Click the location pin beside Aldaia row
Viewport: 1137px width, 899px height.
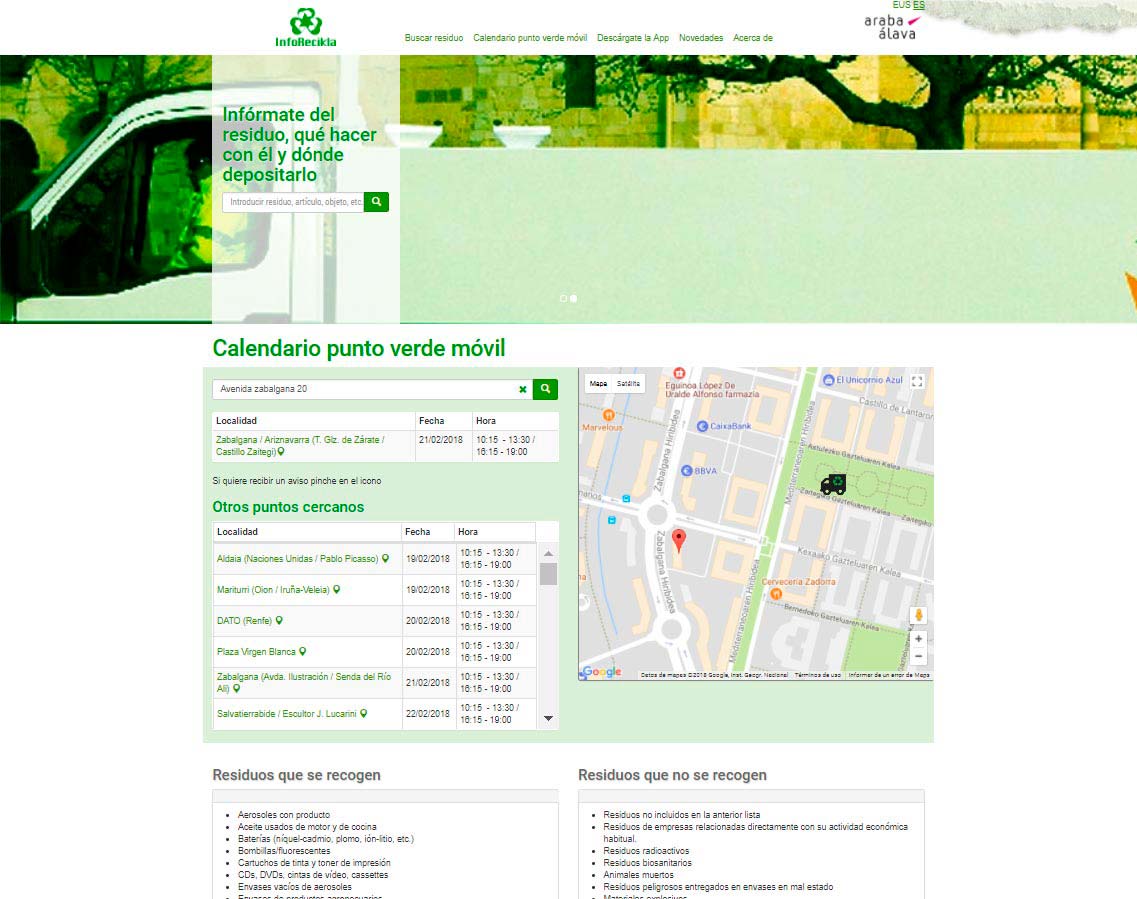[386, 558]
